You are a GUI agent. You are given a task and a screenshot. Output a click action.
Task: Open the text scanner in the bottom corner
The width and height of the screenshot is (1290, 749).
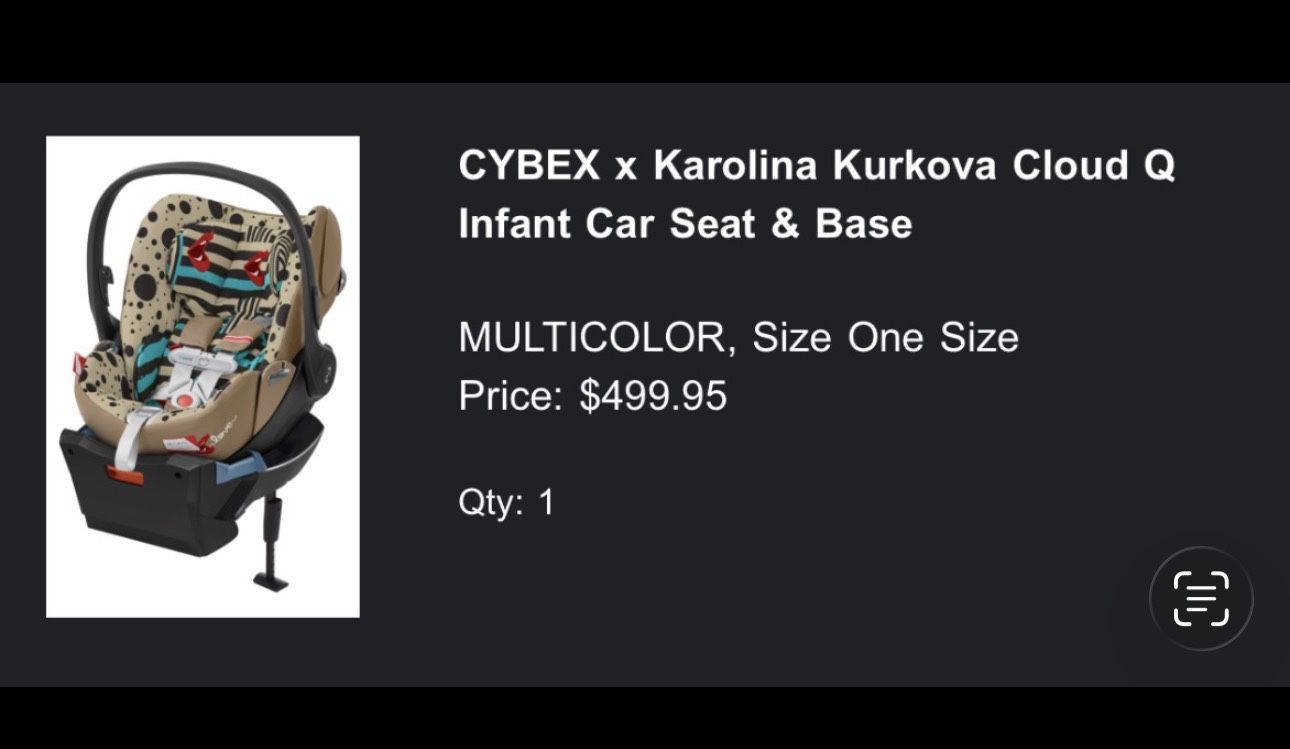point(1201,599)
